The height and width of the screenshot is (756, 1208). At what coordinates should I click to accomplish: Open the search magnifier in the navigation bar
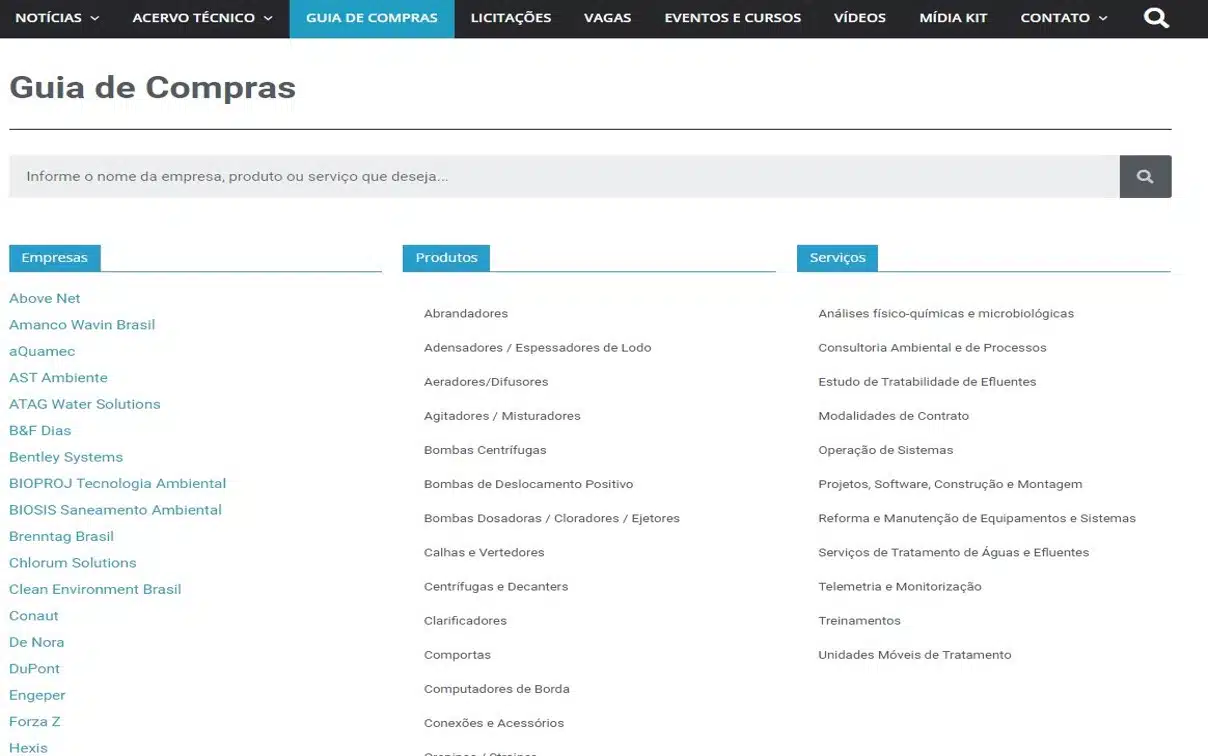tap(1156, 18)
